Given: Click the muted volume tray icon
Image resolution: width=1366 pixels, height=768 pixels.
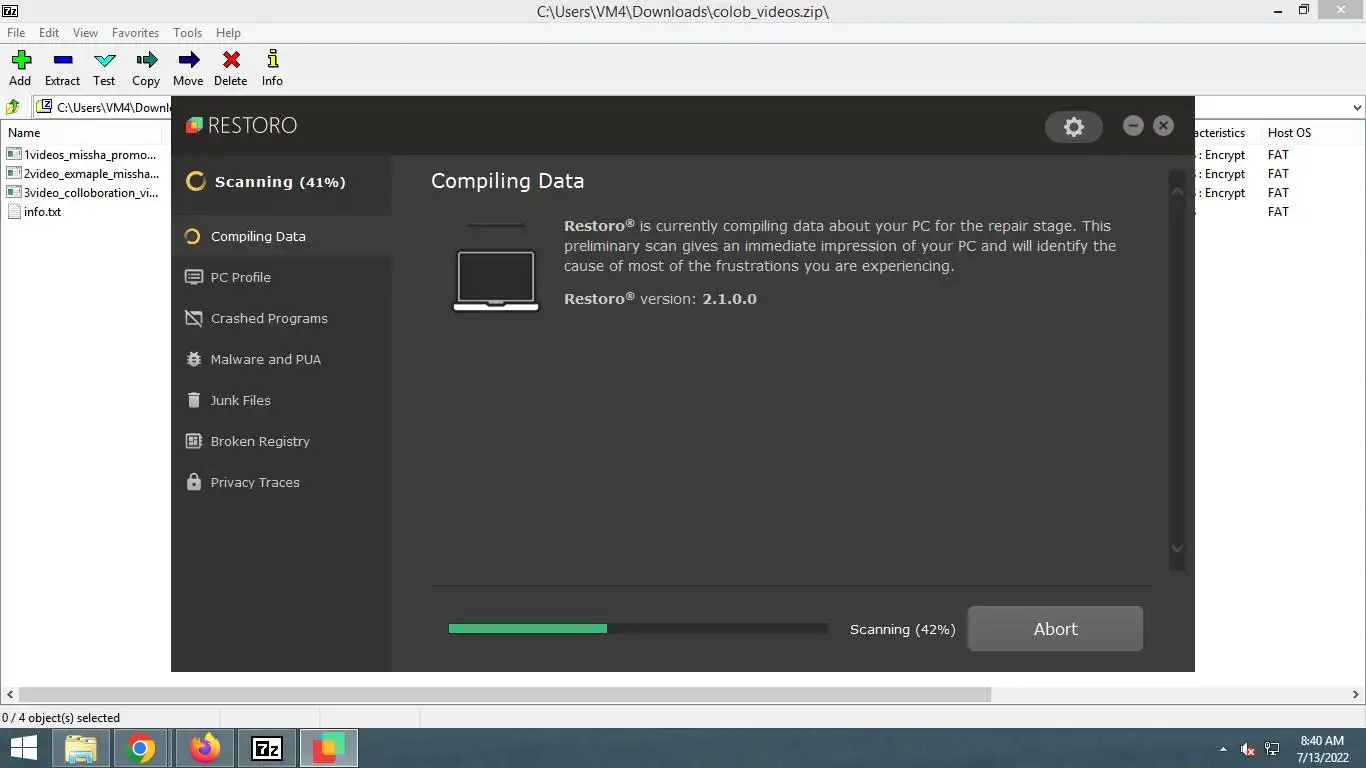Looking at the screenshot, I should click(x=1248, y=749).
